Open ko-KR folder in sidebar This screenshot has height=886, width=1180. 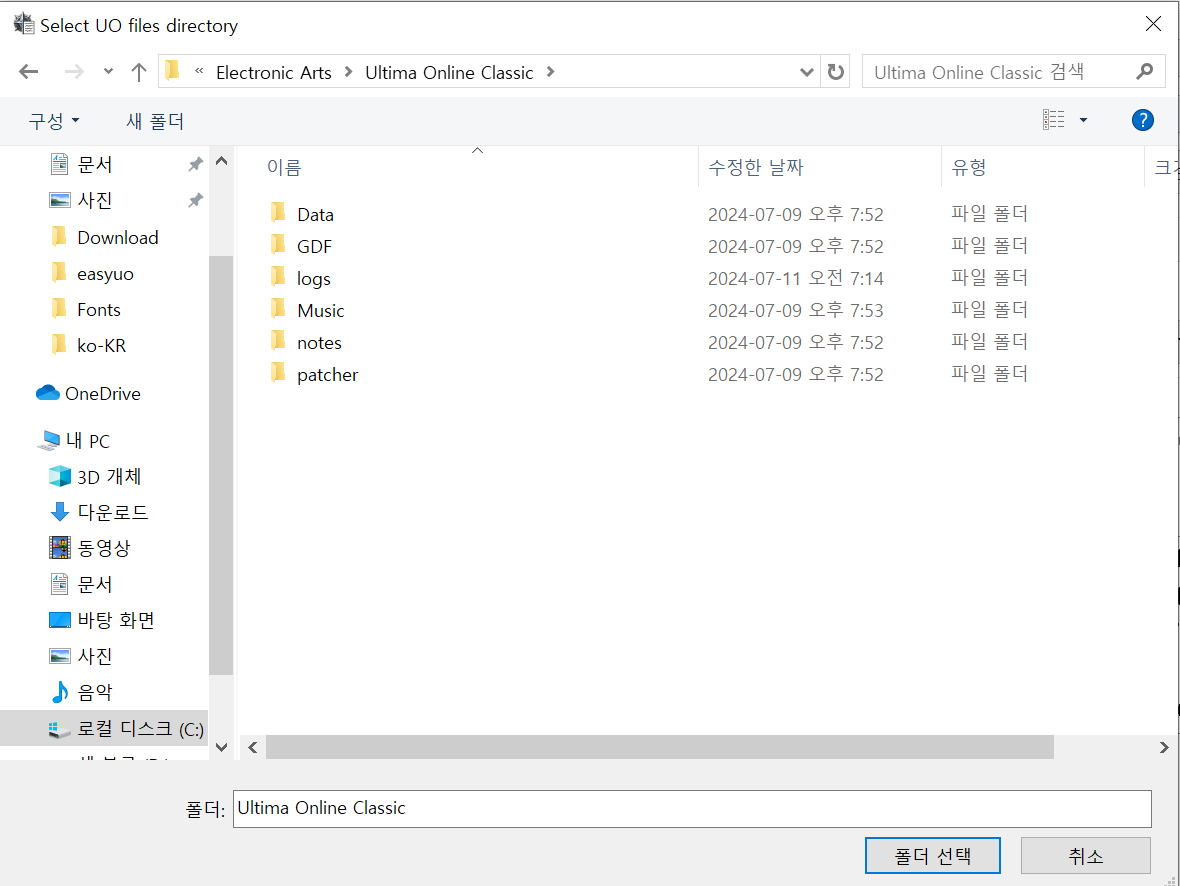click(101, 346)
